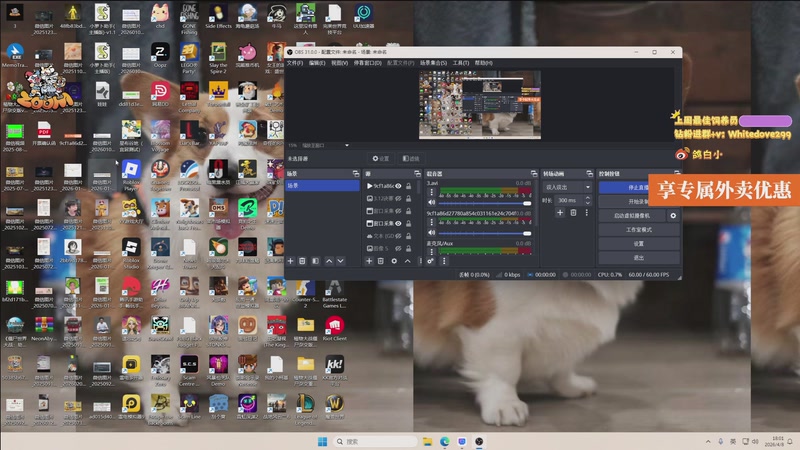This screenshot has width=800, height=450.
Task: Delete the selected scene using the 场景 panel trash icon
Action: pos(302,261)
